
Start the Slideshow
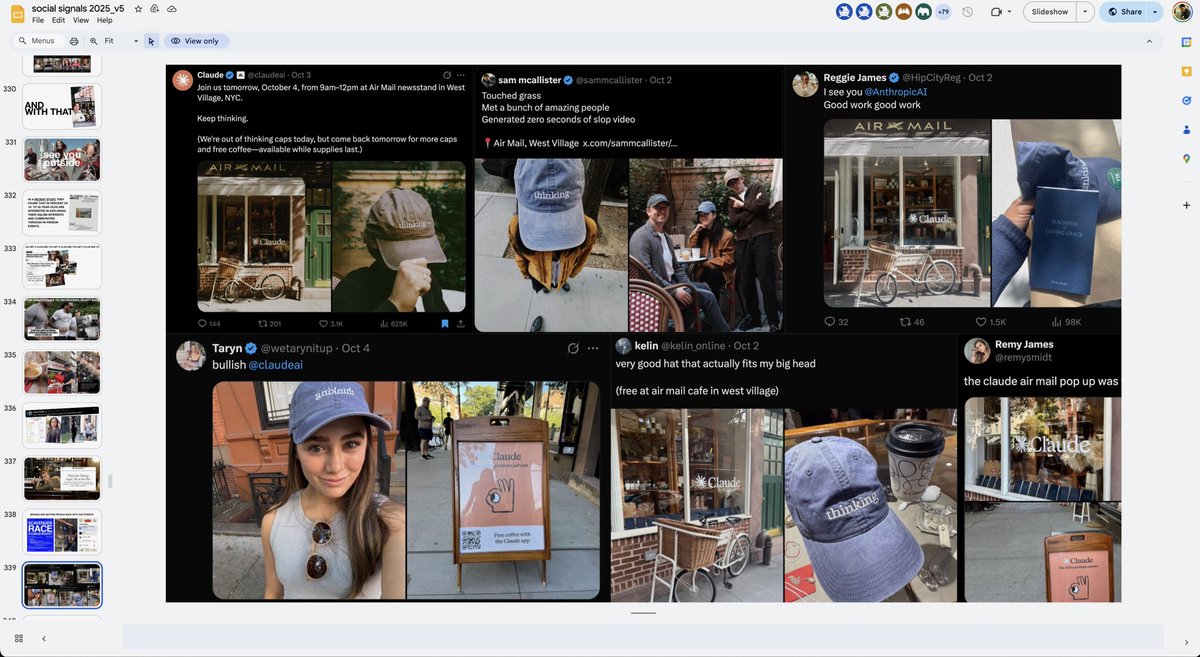1050,12
